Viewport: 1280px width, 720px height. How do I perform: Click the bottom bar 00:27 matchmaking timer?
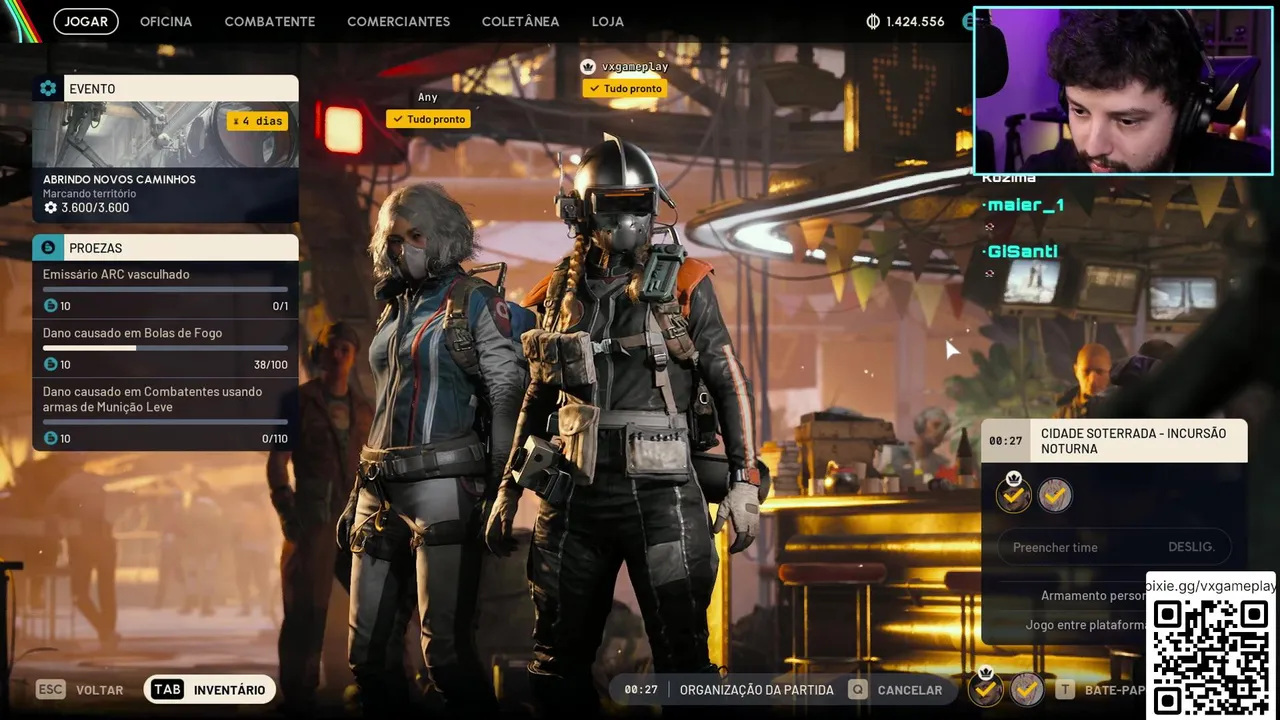[641, 690]
